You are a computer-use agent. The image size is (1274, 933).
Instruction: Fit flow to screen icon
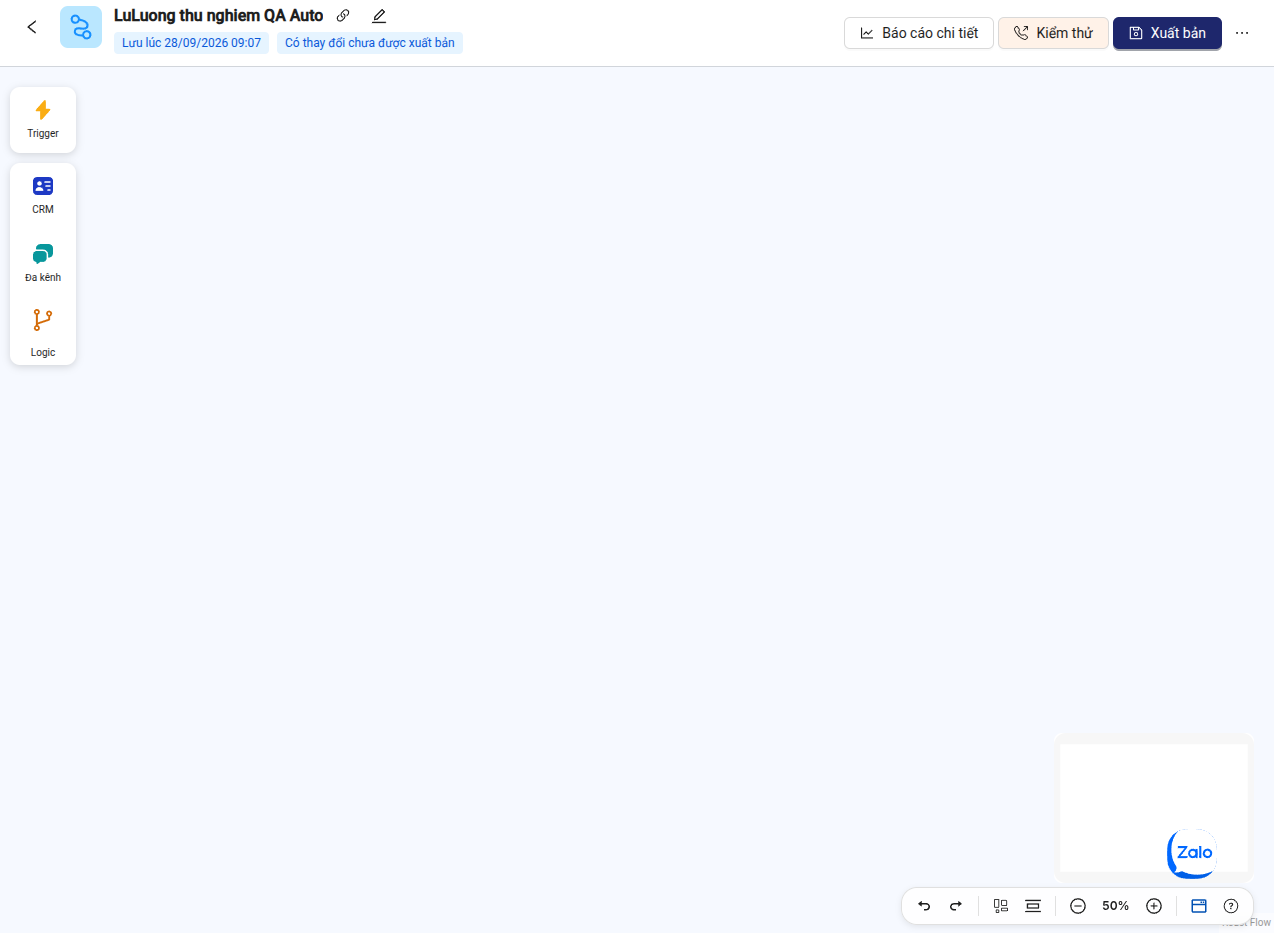click(x=1033, y=906)
